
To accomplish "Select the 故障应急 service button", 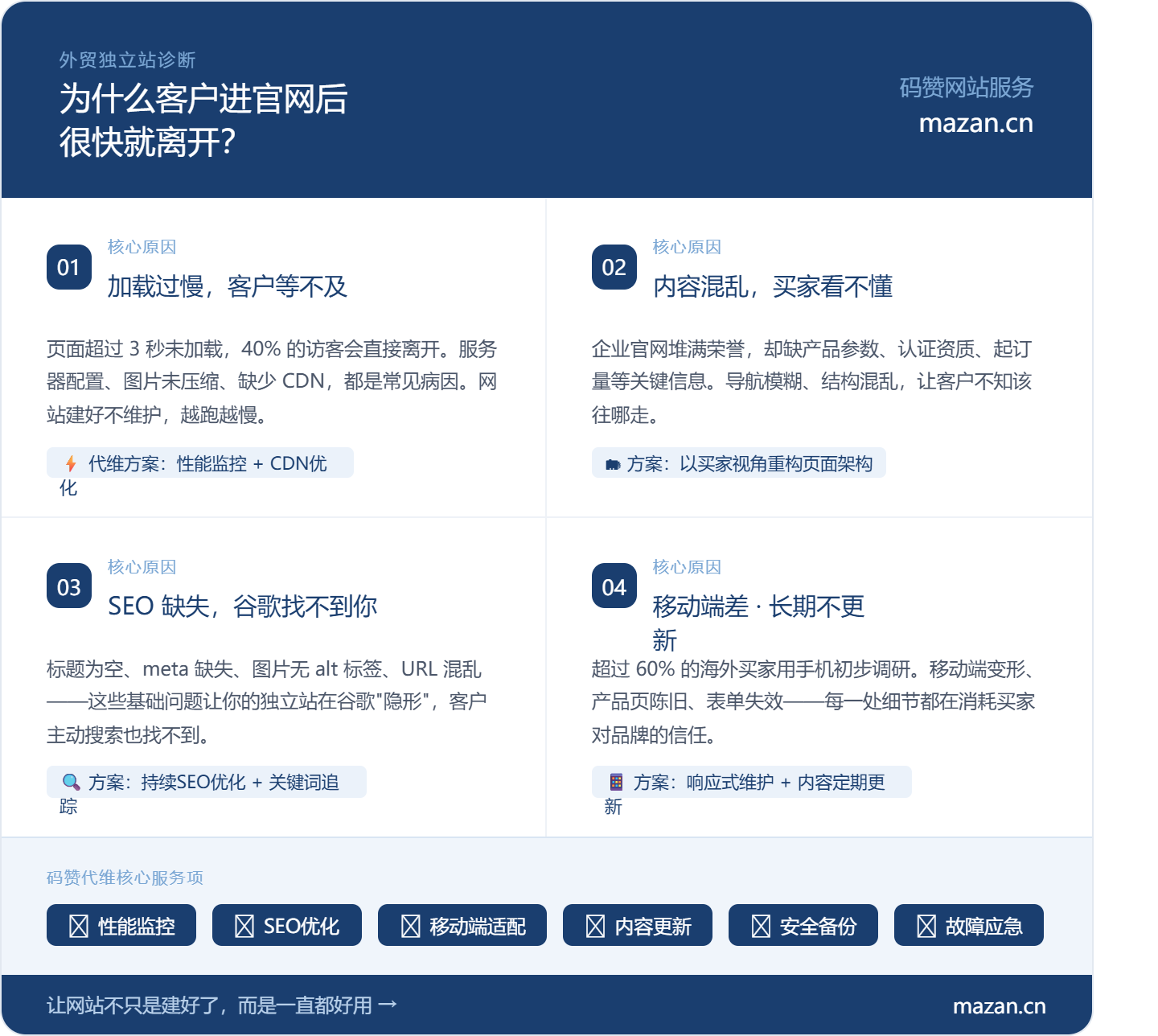I will [x=969, y=925].
